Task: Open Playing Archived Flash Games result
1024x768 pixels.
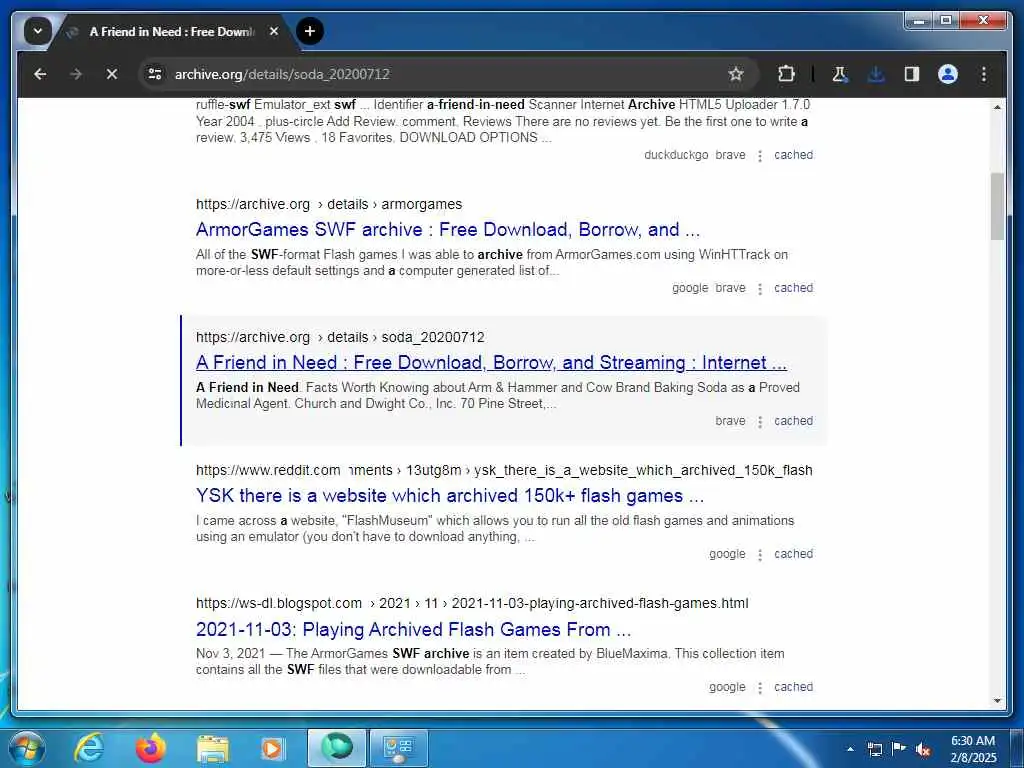Action: (x=413, y=629)
